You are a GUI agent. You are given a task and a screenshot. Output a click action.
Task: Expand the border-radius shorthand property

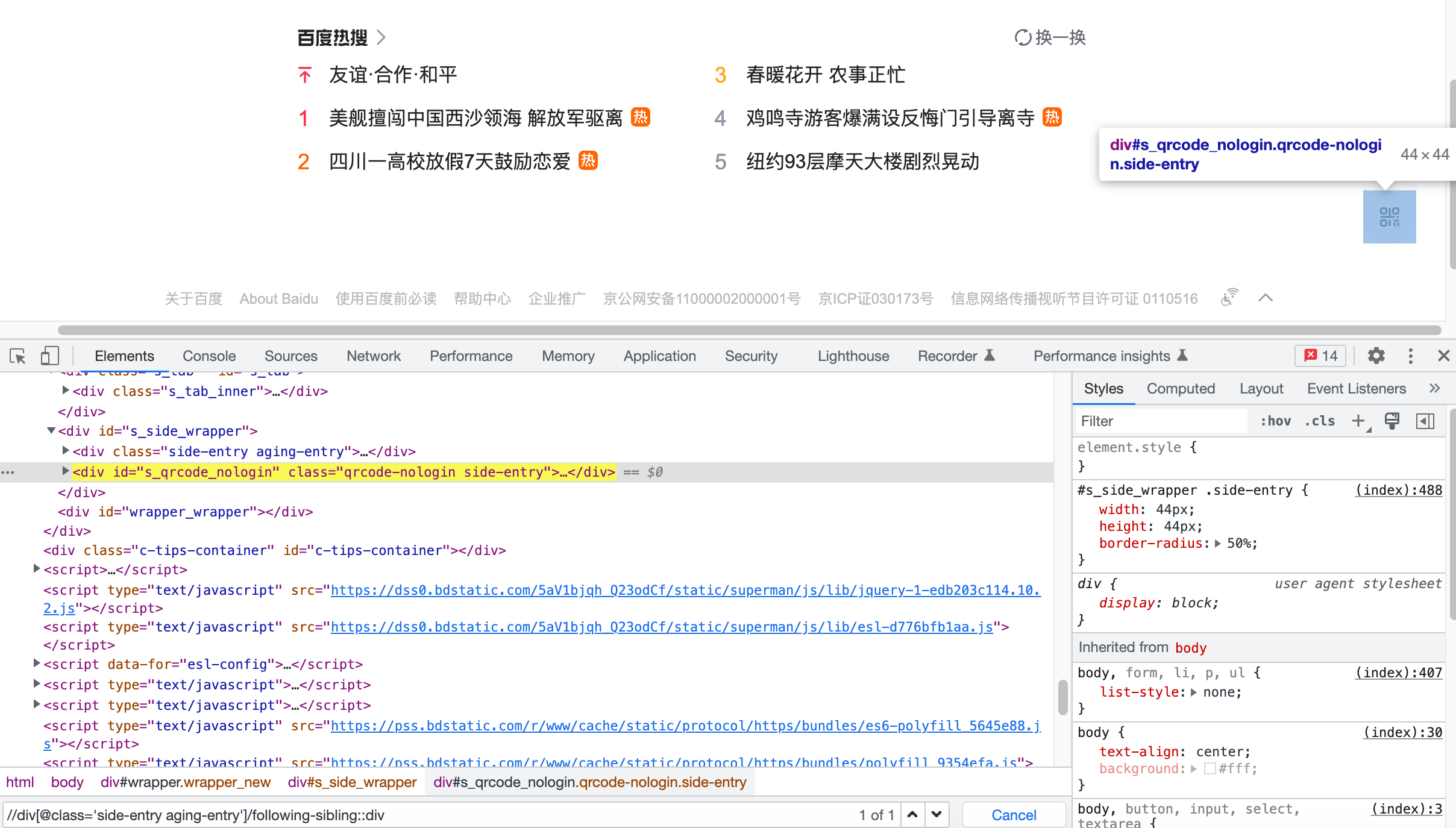(x=1218, y=544)
